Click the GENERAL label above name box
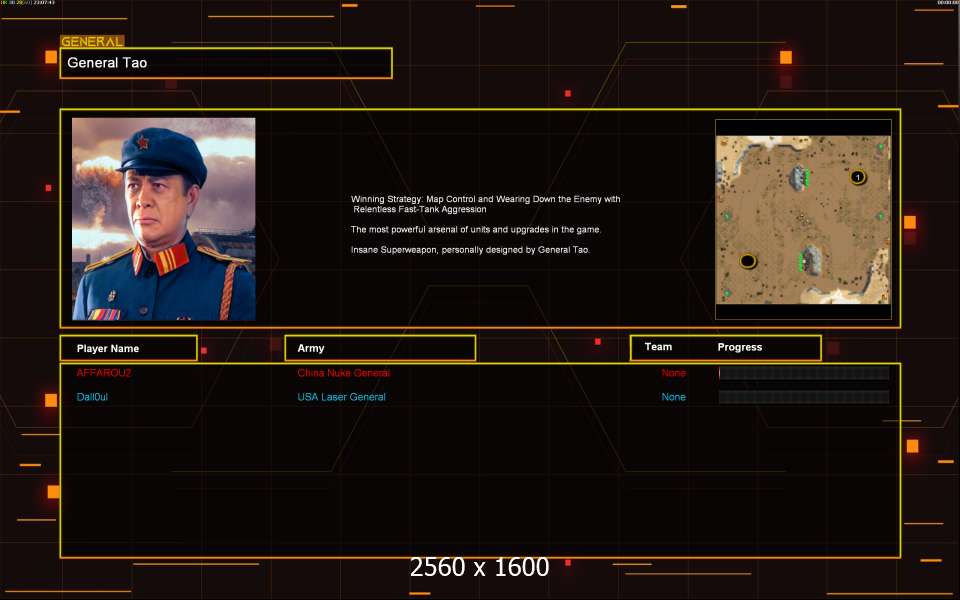The image size is (960, 600). [92, 42]
